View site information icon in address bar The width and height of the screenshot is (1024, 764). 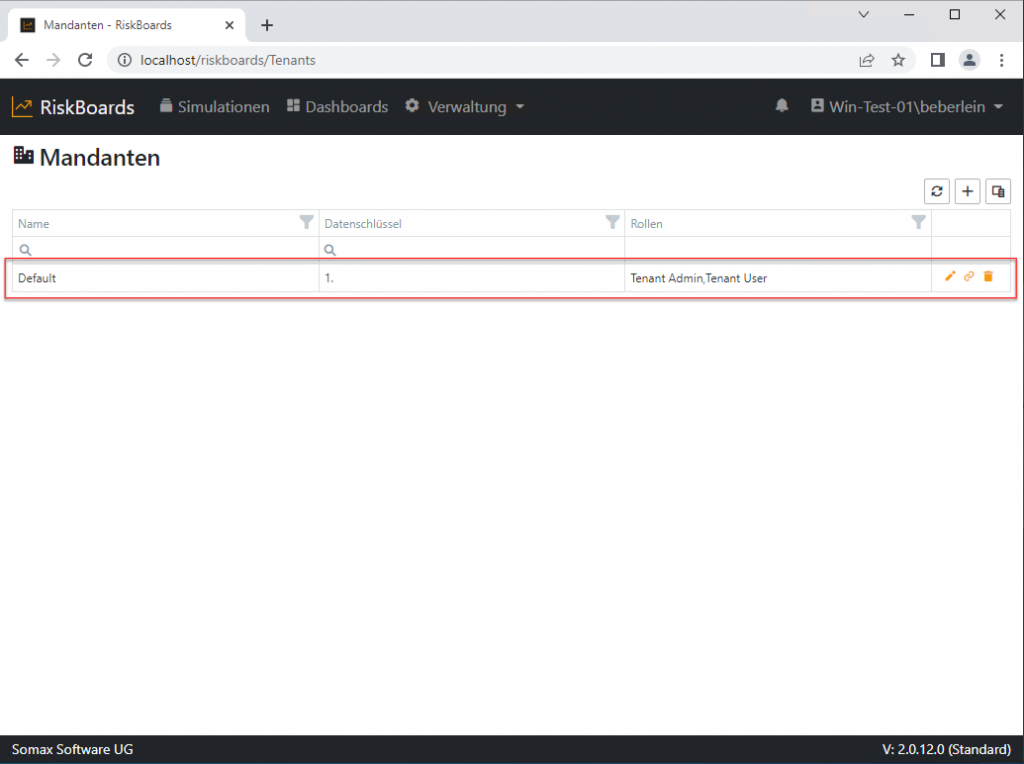124,60
